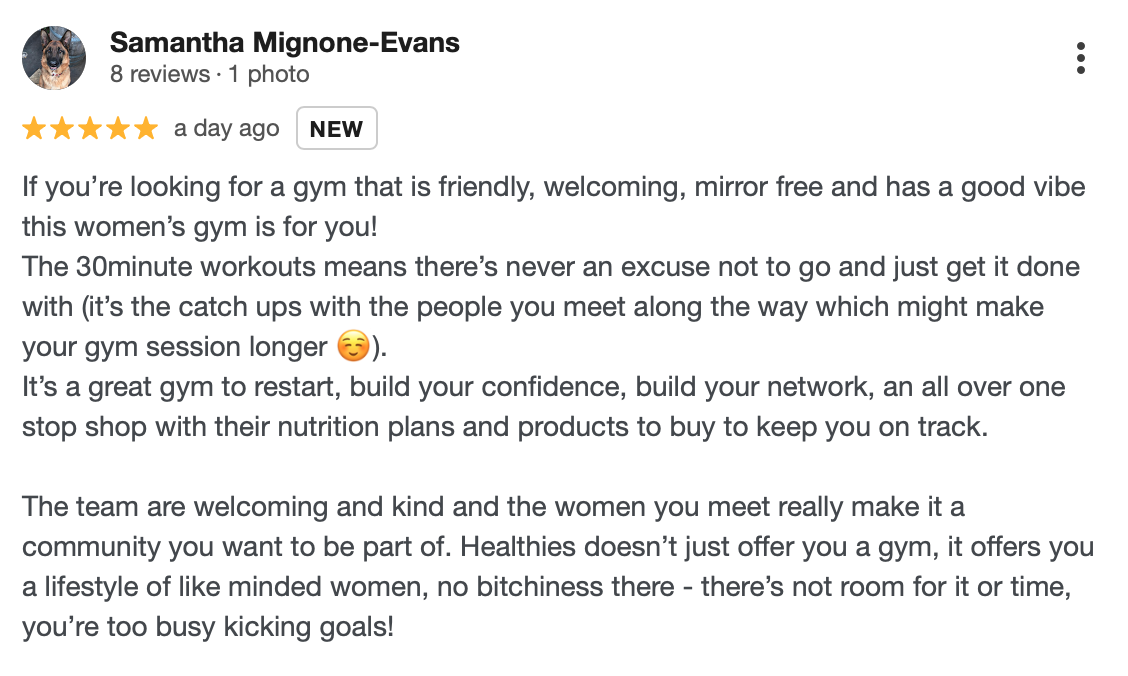Click the third star in the rating
The width and height of the screenshot is (1128, 676).
tap(90, 129)
